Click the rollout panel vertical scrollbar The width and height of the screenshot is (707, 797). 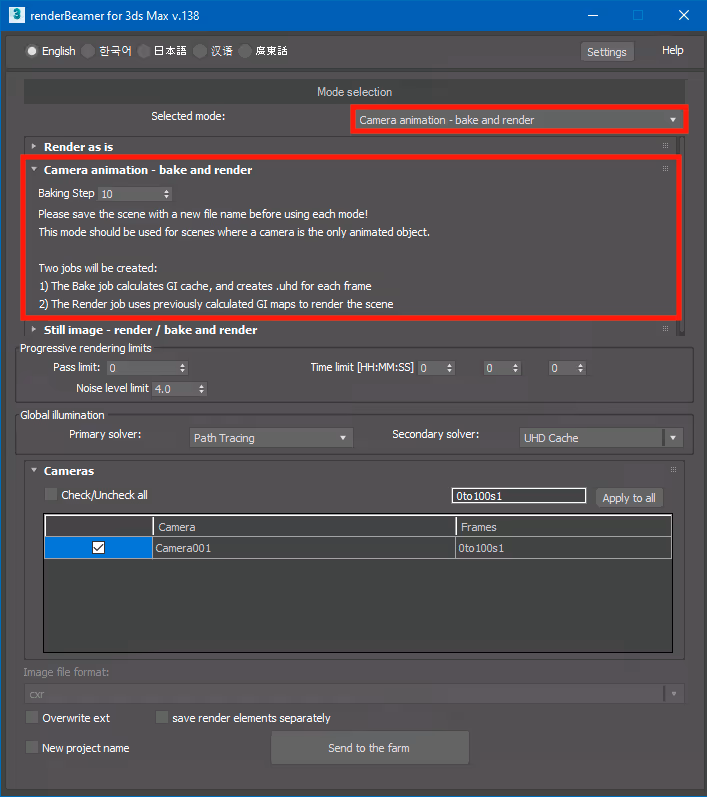[x=682, y=235]
